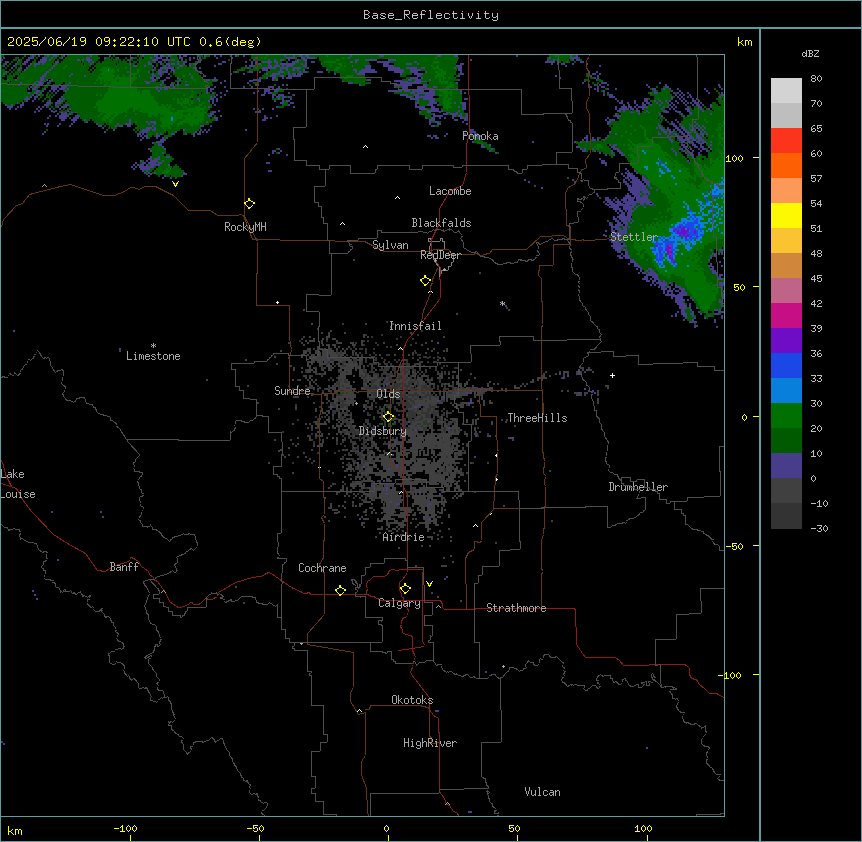Click the Blackfalds town label
Screen dimensions: 862x842
pos(441,223)
